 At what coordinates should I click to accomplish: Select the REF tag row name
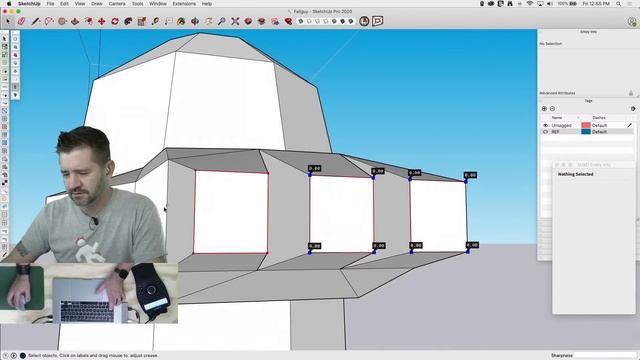(x=555, y=132)
